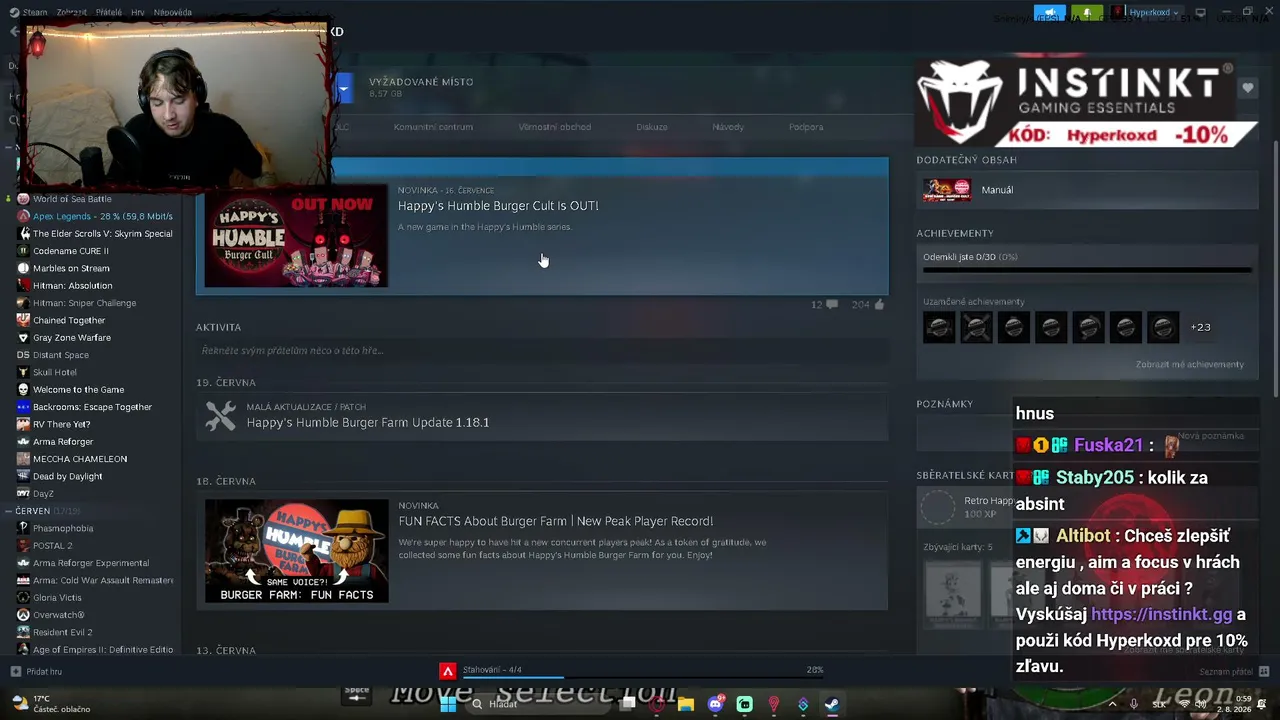Viewport: 1280px width, 720px height.
Task: Open File Explorer from the taskbar
Action: 686,704
